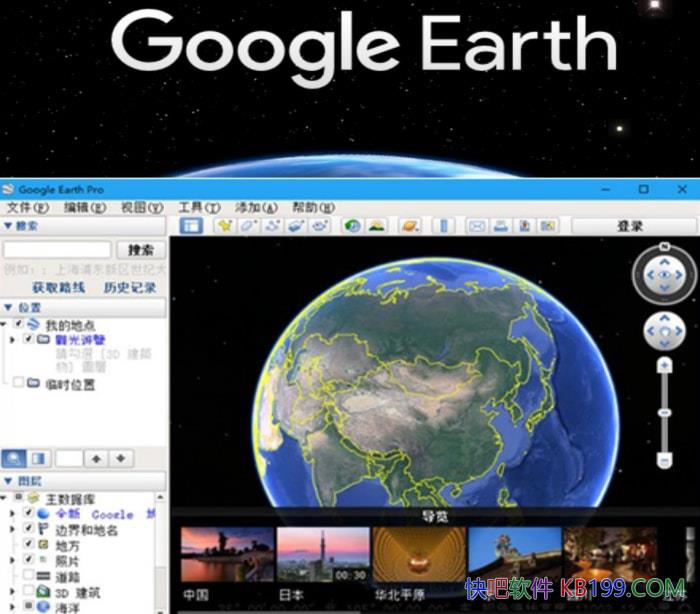Click the Record a Tour icon
The height and width of the screenshot is (614, 700).
(320, 226)
